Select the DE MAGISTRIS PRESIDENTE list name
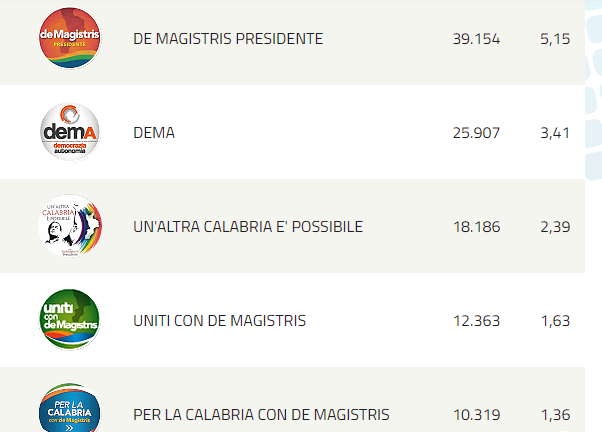 [228, 39]
